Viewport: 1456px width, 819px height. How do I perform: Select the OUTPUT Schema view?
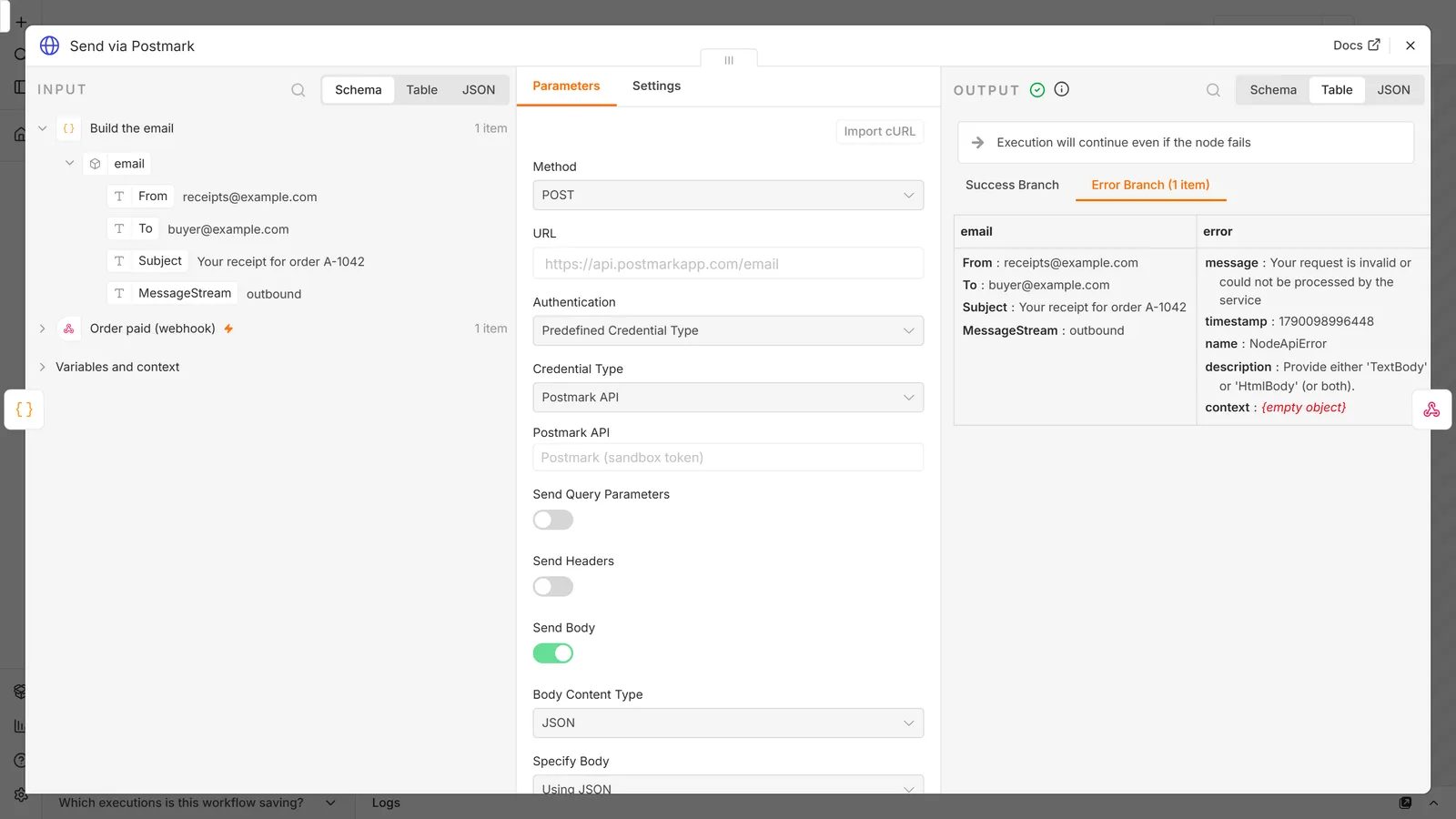point(1273,90)
